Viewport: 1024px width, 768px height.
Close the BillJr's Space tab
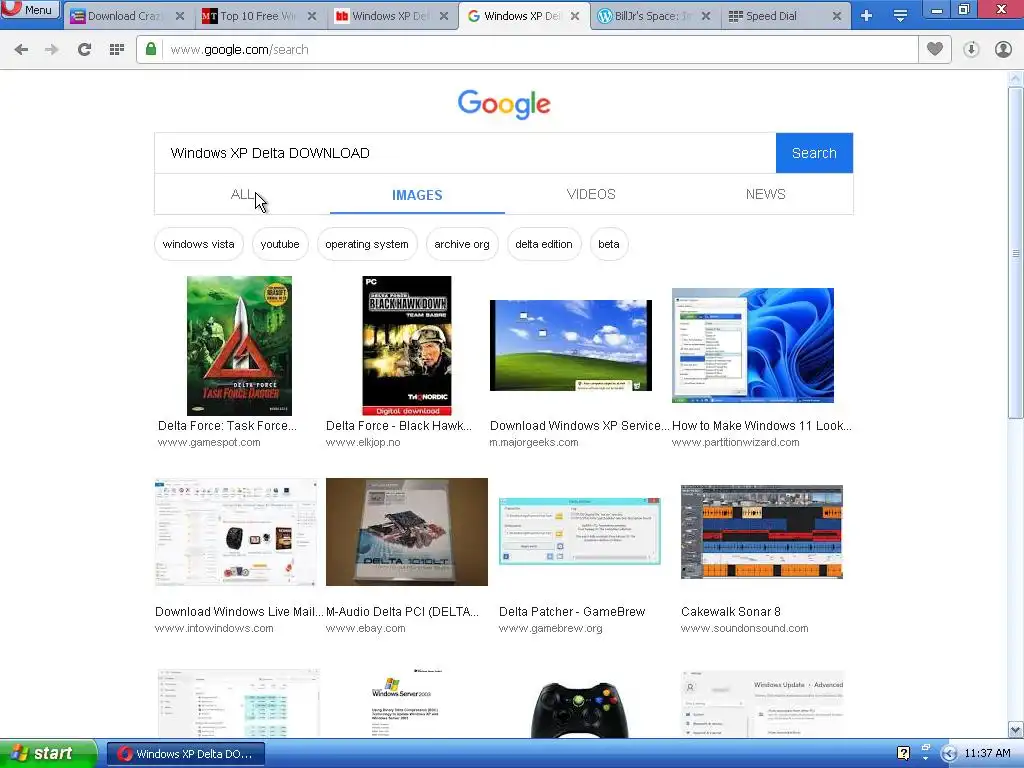pos(706,16)
